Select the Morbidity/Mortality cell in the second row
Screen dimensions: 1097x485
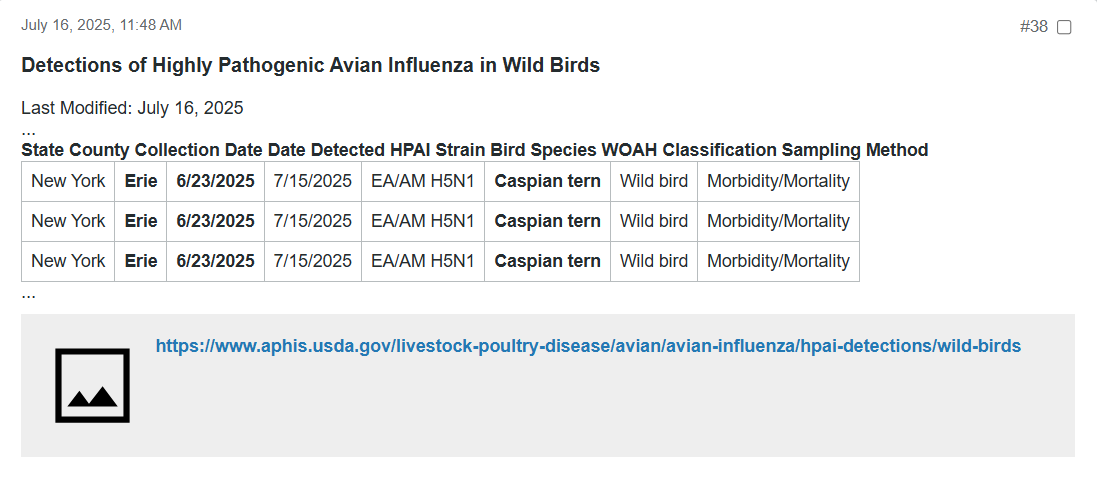click(x=778, y=221)
